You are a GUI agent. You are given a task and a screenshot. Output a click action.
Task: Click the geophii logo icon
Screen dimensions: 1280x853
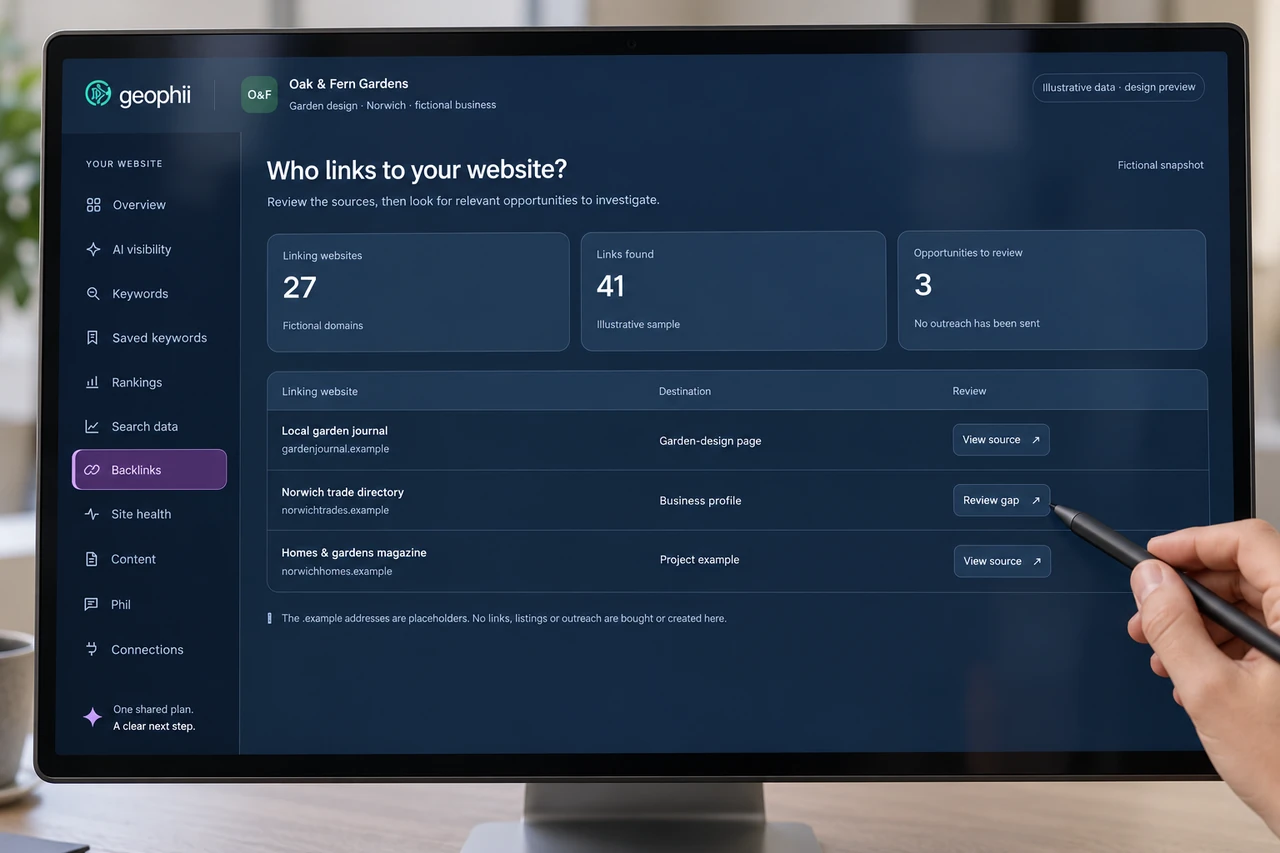[98, 94]
